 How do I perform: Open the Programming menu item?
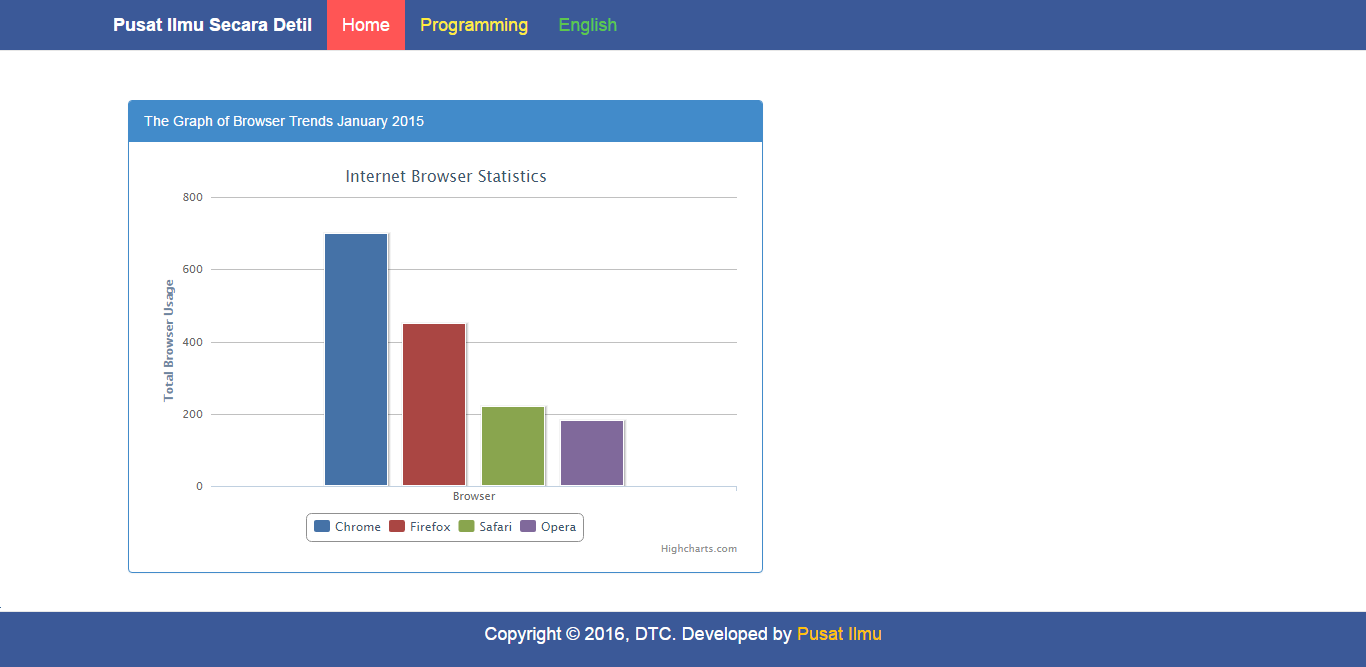click(474, 24)
